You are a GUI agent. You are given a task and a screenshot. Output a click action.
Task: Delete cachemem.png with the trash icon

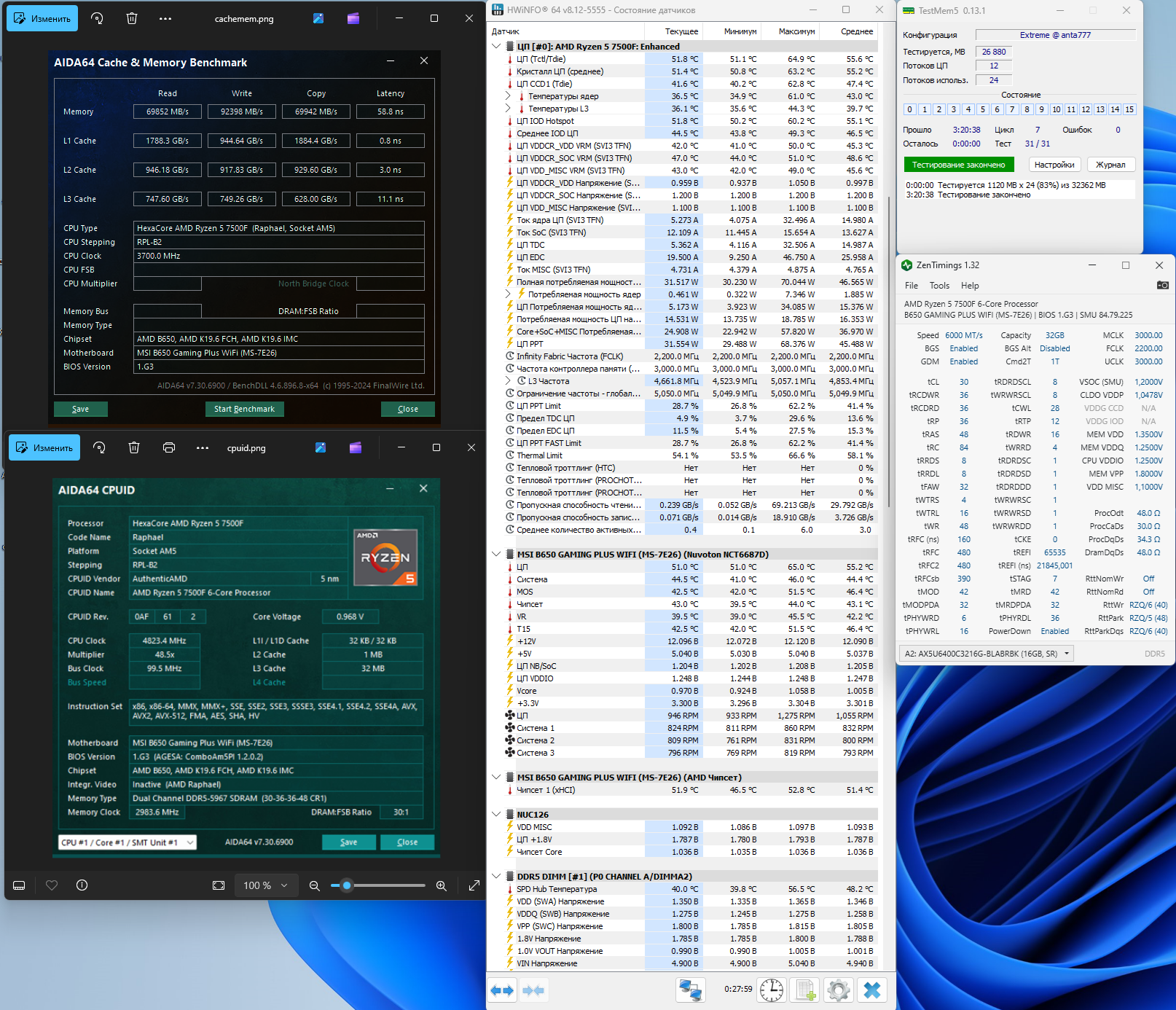[x=132, y=18]
